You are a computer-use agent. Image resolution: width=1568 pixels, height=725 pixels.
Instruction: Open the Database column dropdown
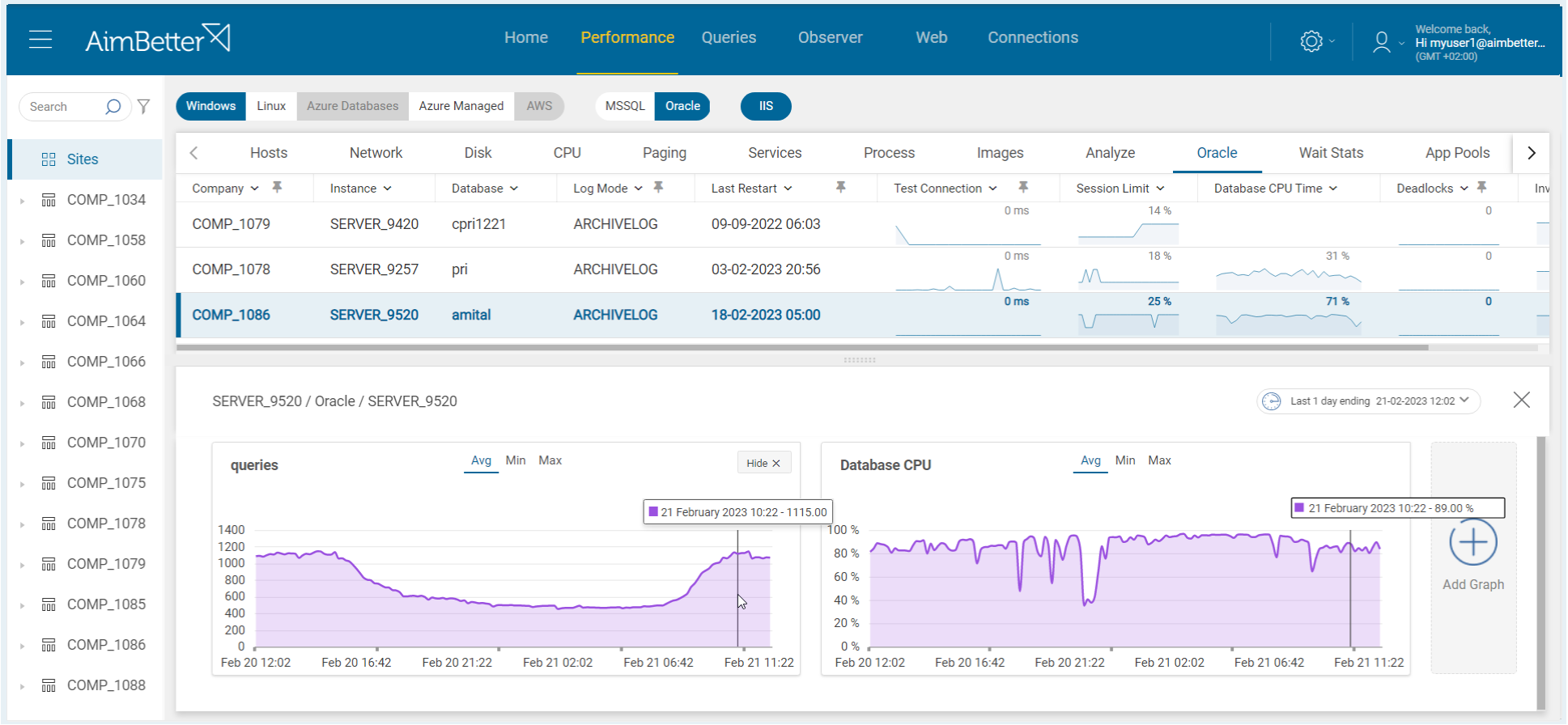coord(514,189)
